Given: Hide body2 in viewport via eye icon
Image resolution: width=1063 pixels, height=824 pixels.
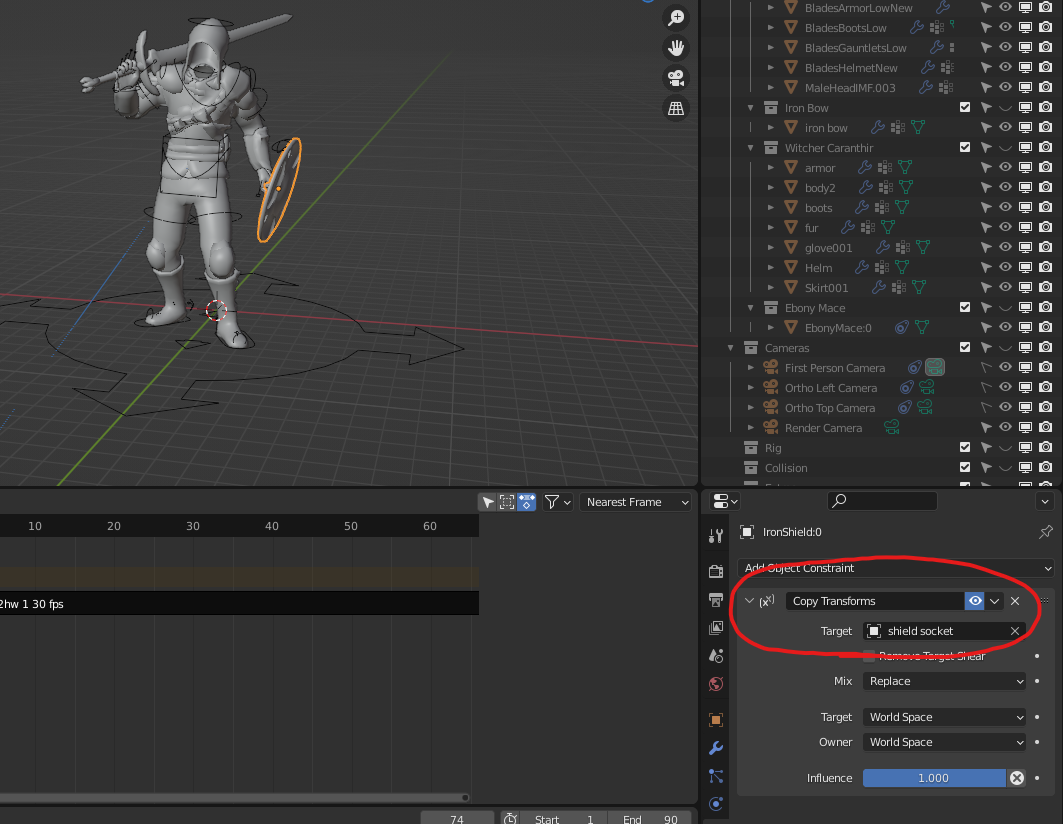Looking at the screenshot, I should (x=1005, y=187).
